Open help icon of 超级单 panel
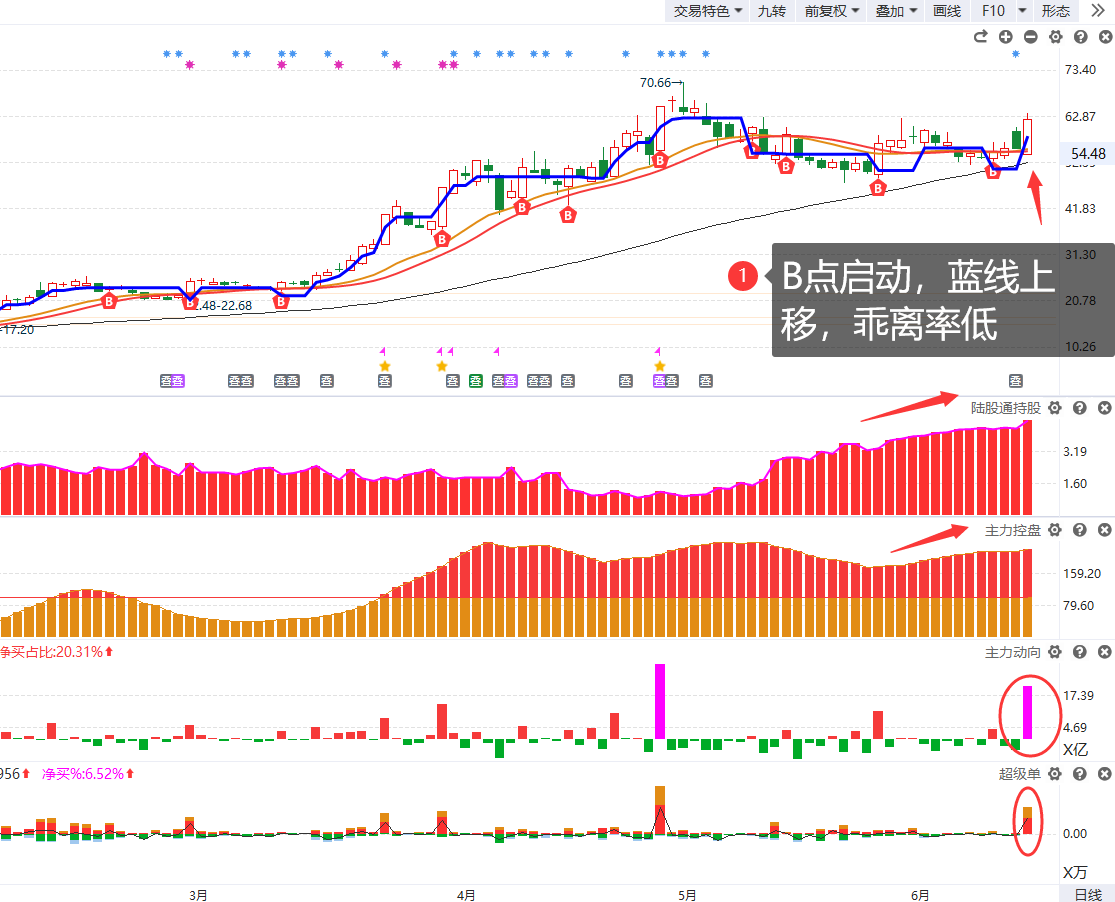The image size is (1115, 902). [x=1080, y=774]
